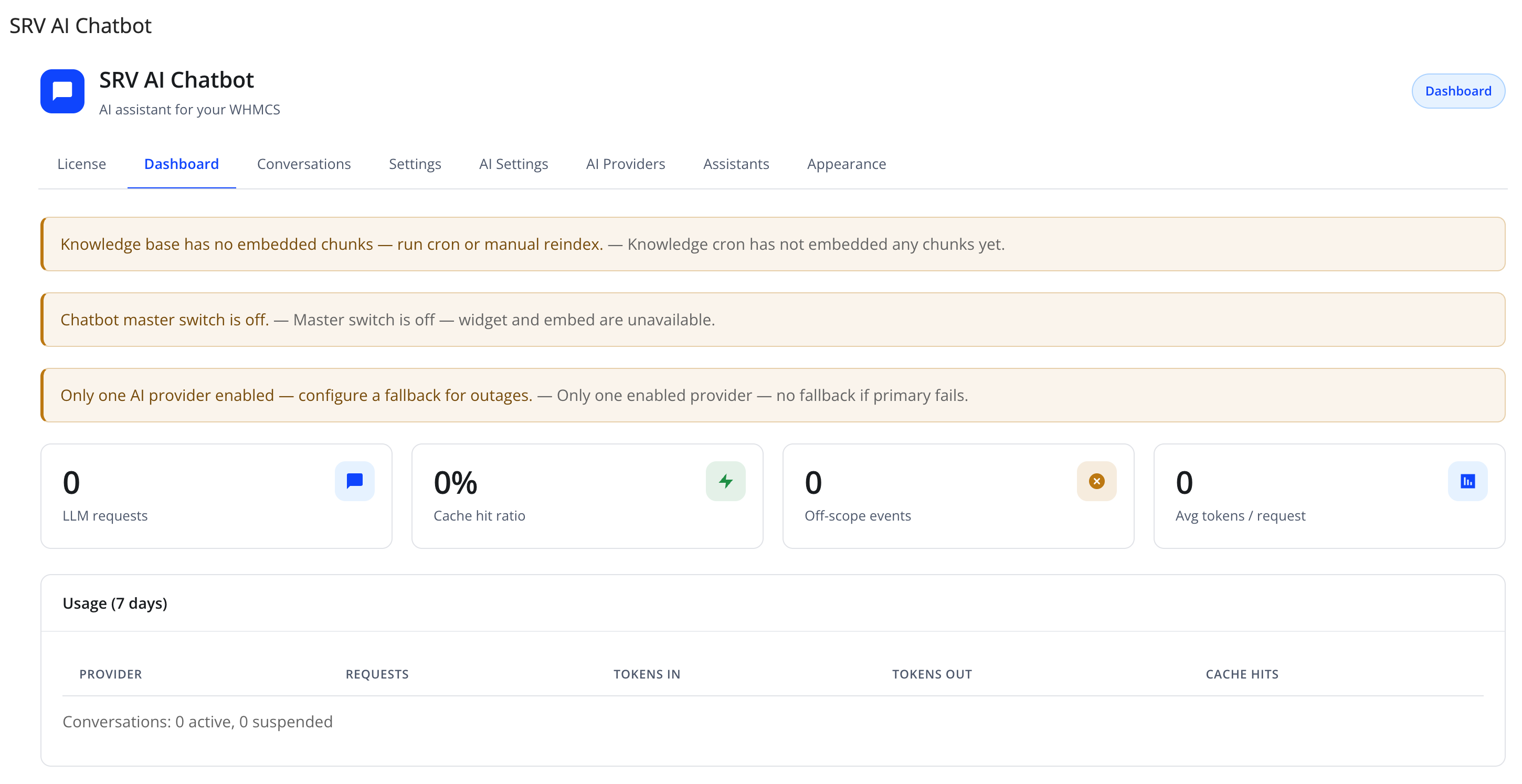Click the AI assistant for your WHMCS subtitle

pos(189,110)
